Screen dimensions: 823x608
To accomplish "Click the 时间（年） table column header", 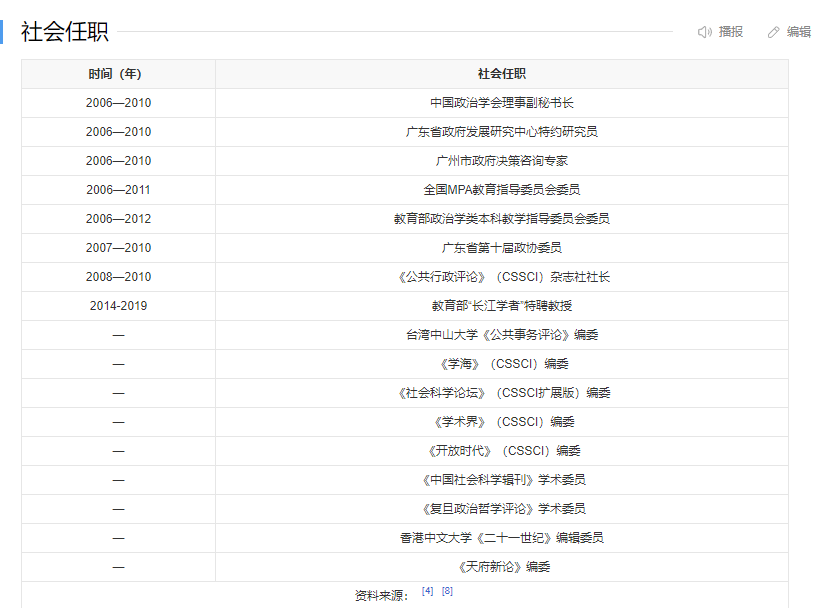I will click(118, 74).
